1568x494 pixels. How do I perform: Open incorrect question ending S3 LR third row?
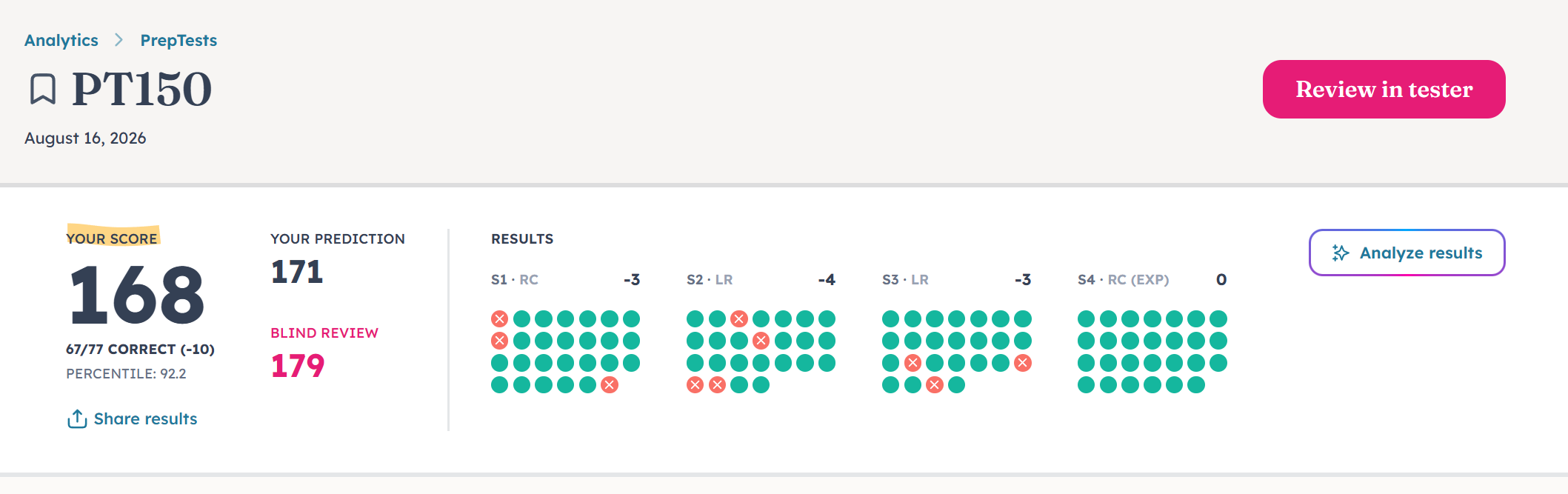click(1023, 363)
